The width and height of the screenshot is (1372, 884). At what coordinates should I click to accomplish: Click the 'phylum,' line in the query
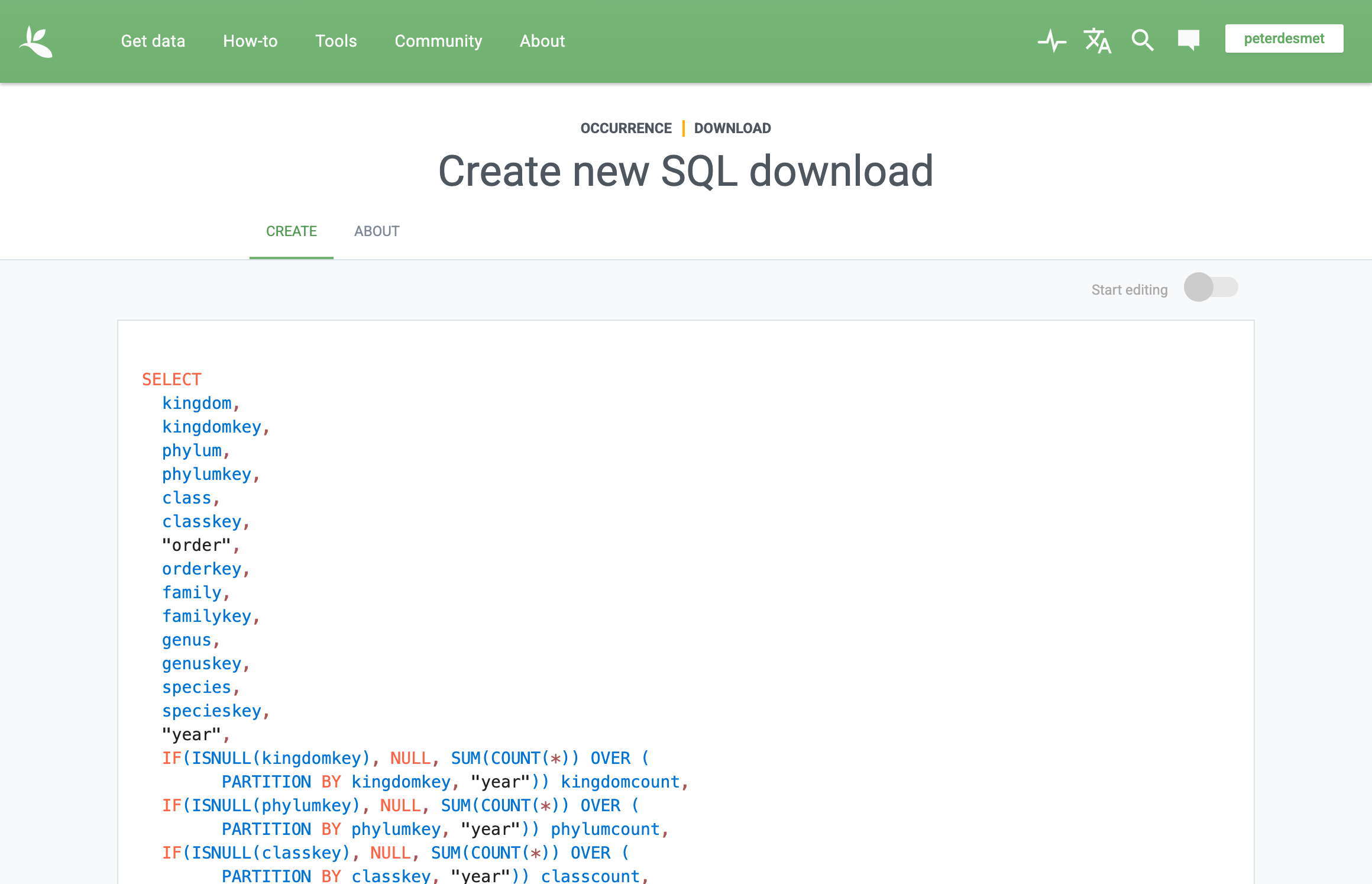(x=196, y=451)
